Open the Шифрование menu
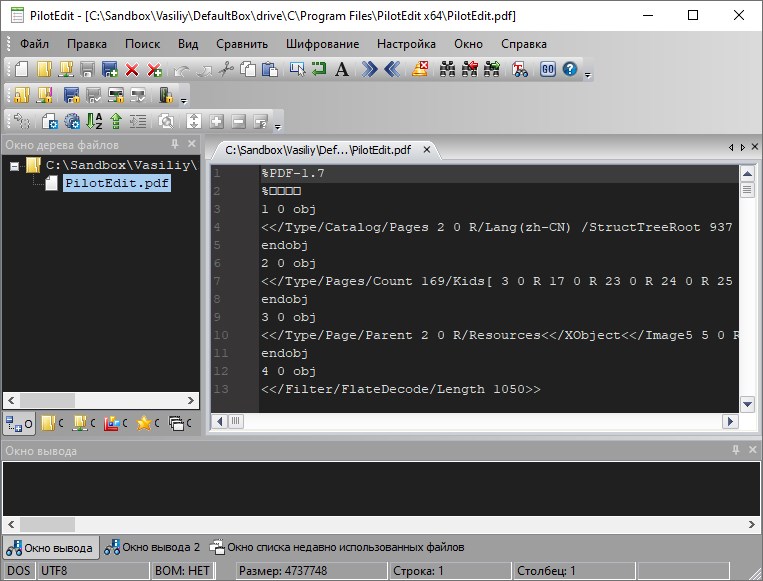 (x=322, y=44)
